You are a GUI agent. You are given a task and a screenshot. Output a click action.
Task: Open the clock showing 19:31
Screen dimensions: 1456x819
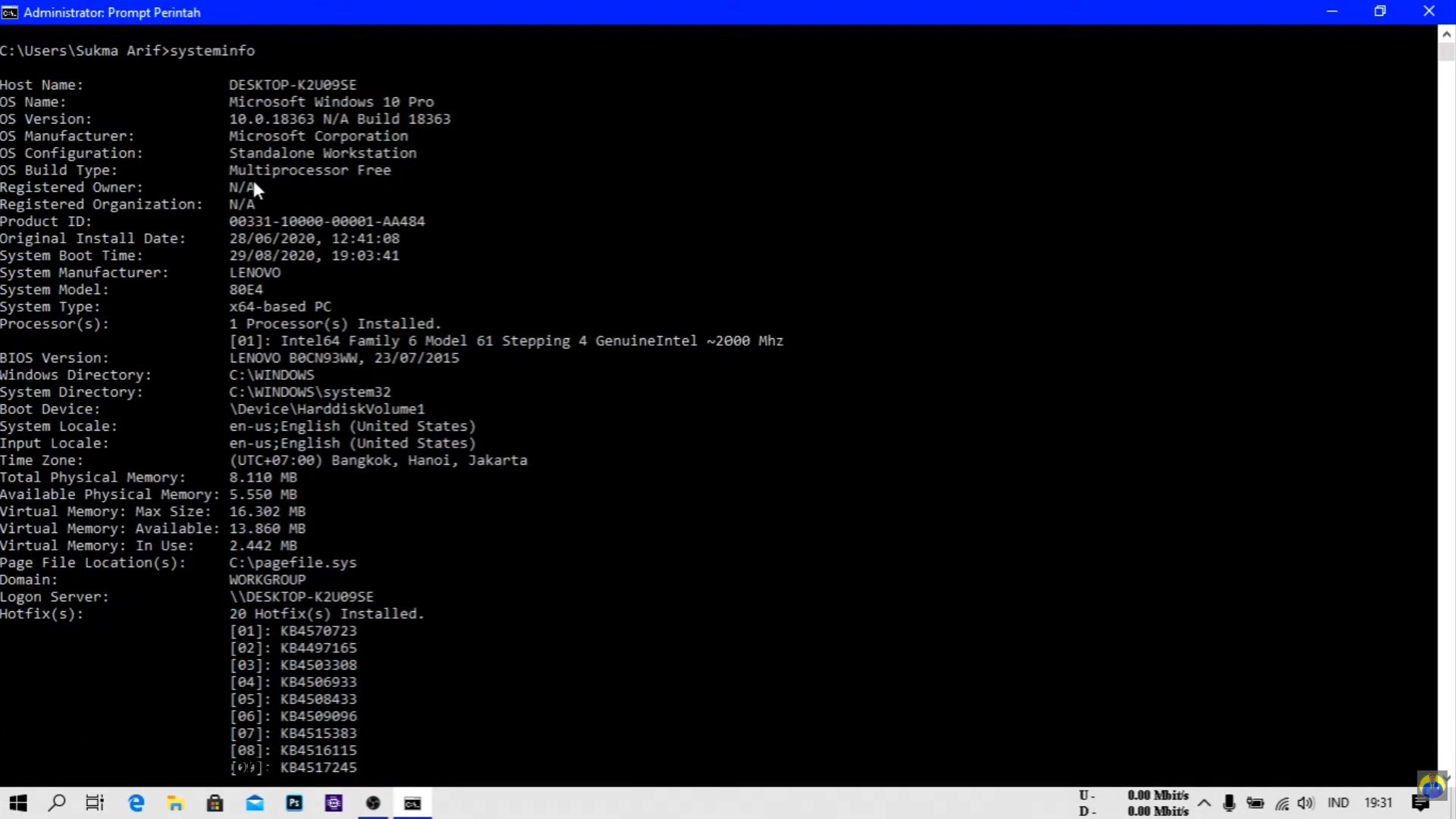pyautogui.click(x=1379, y=803)
